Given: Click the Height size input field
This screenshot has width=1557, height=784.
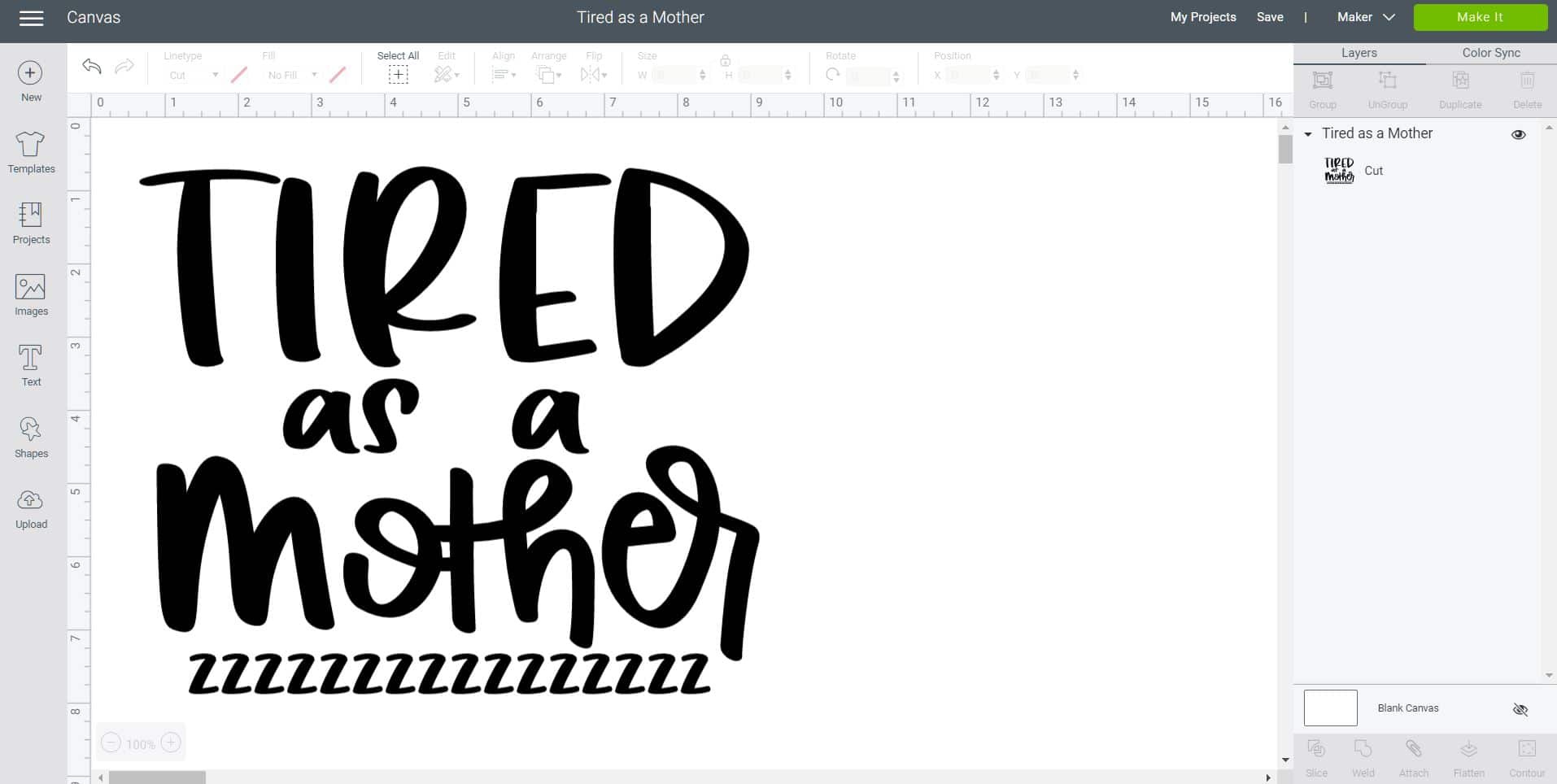Looking at the screenshot, I should (x=760, y=75).
